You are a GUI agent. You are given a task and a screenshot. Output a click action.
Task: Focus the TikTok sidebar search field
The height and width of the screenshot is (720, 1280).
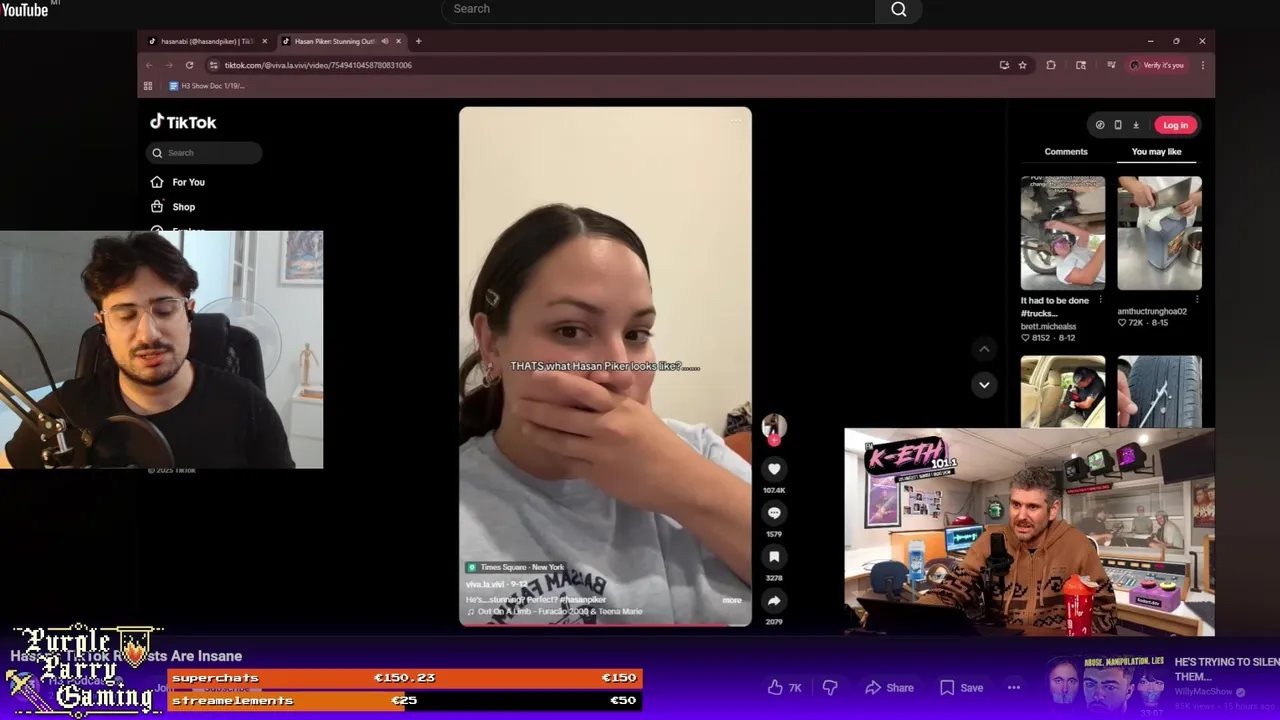[205, 153]
